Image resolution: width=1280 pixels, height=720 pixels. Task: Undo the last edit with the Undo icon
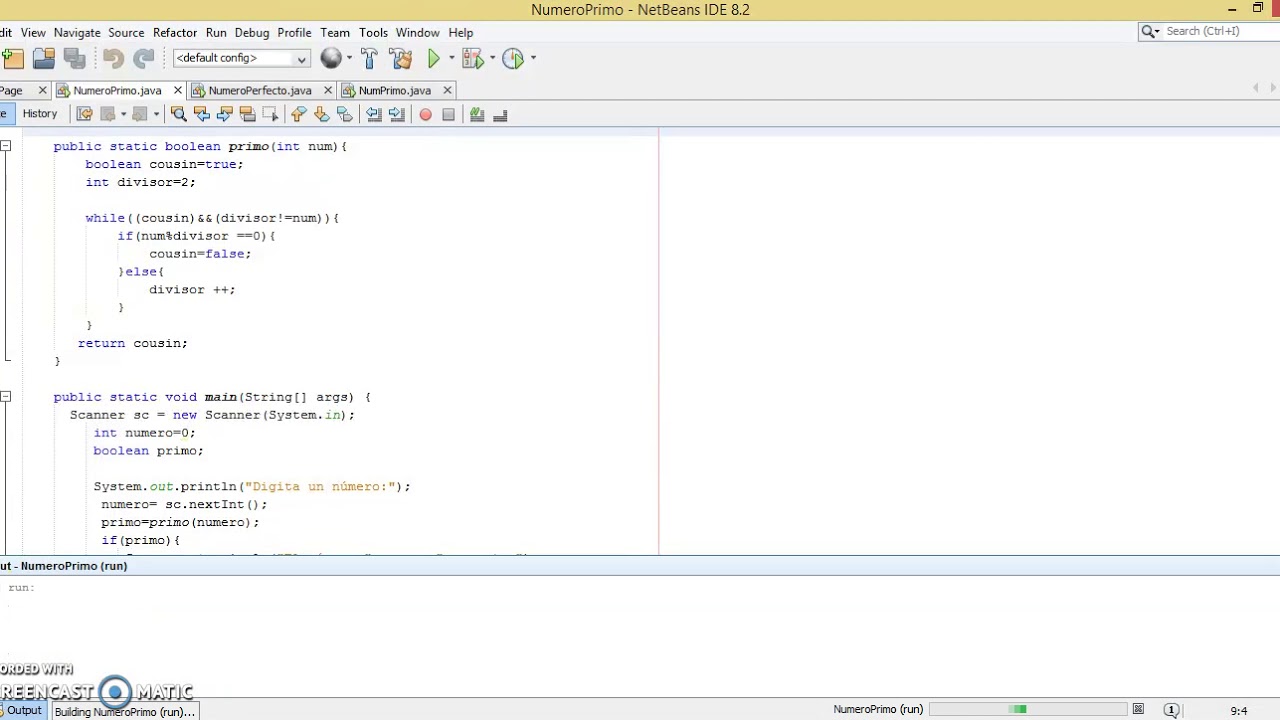tap(113, 59)
